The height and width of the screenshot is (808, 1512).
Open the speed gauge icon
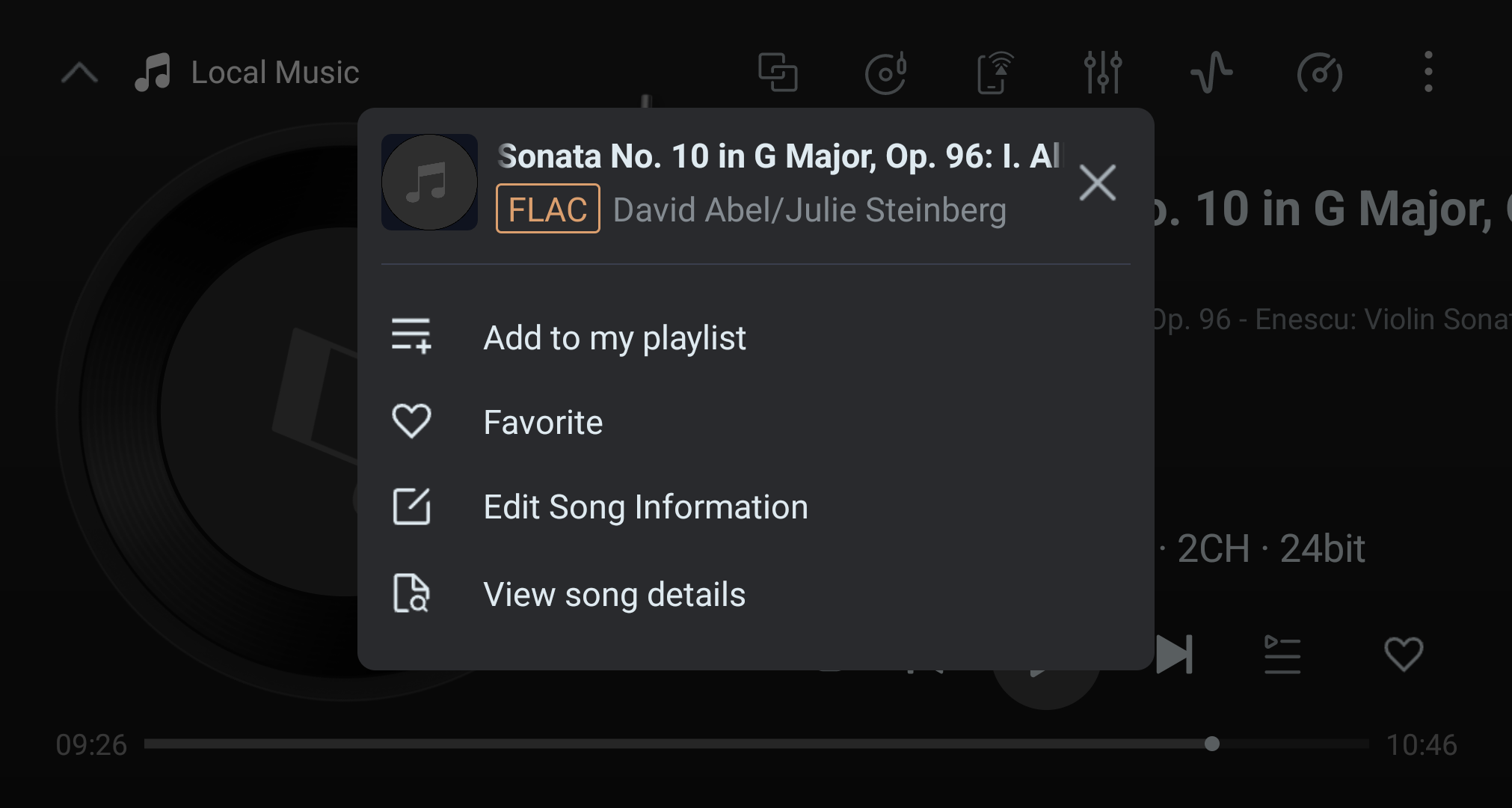1320,73
